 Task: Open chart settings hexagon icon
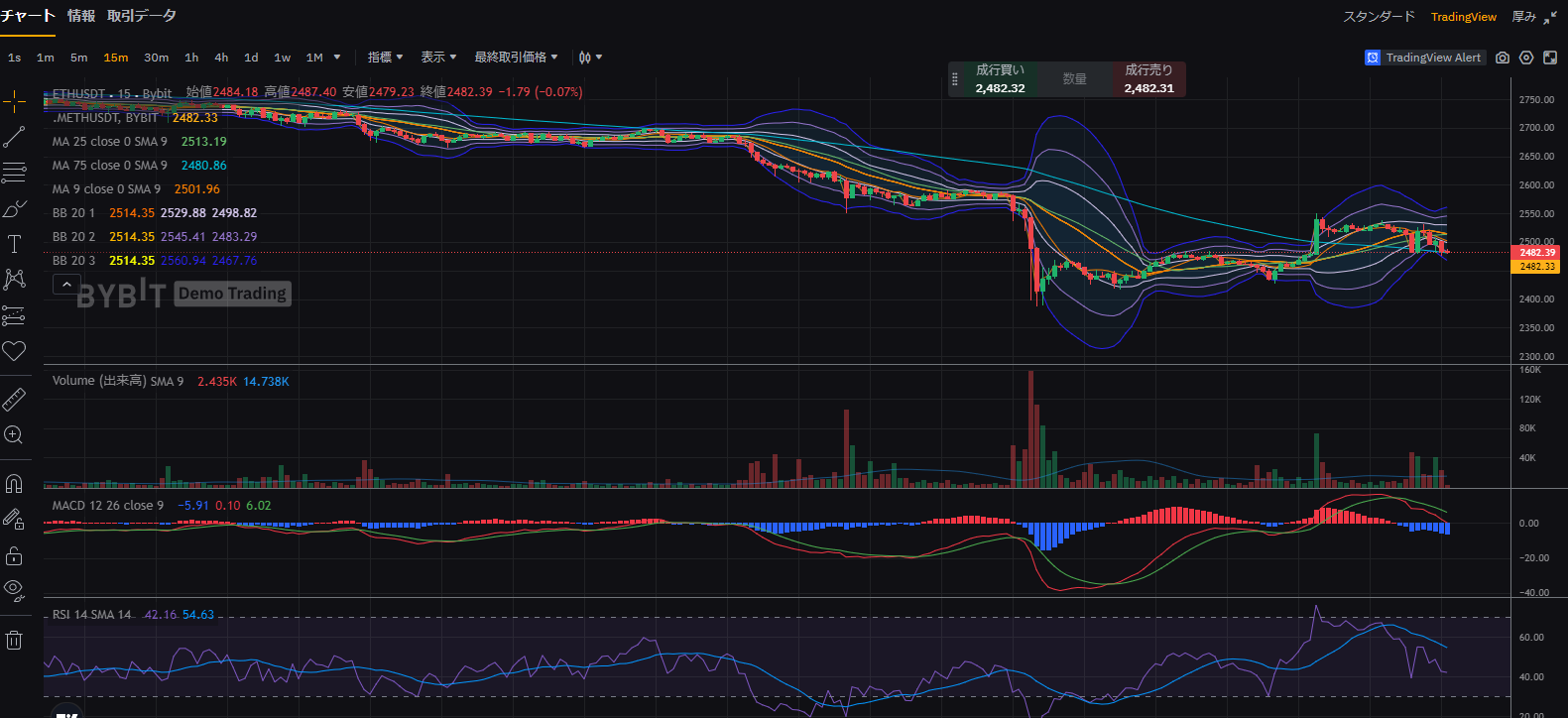click(x=1526, y=58)
